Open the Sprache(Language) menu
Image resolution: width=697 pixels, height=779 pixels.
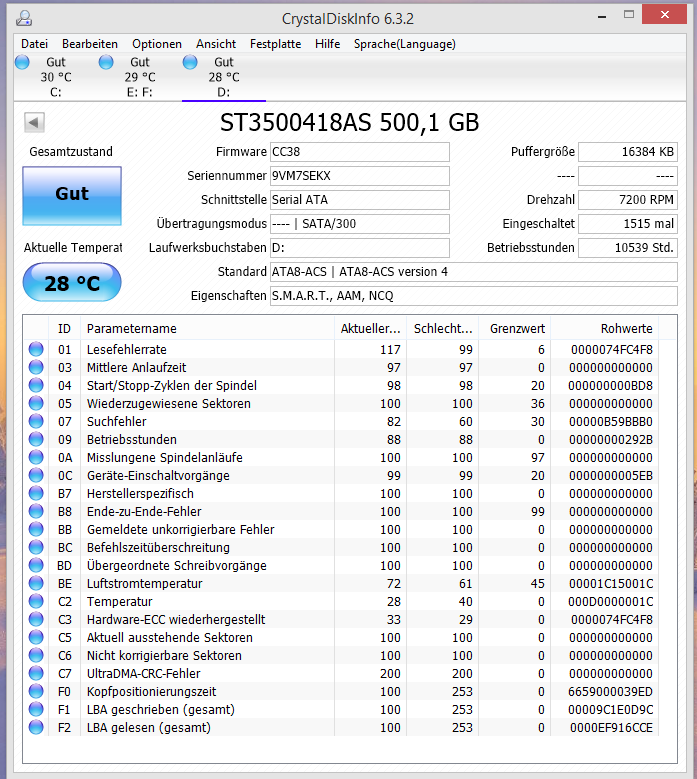click(x=404, y=44)
